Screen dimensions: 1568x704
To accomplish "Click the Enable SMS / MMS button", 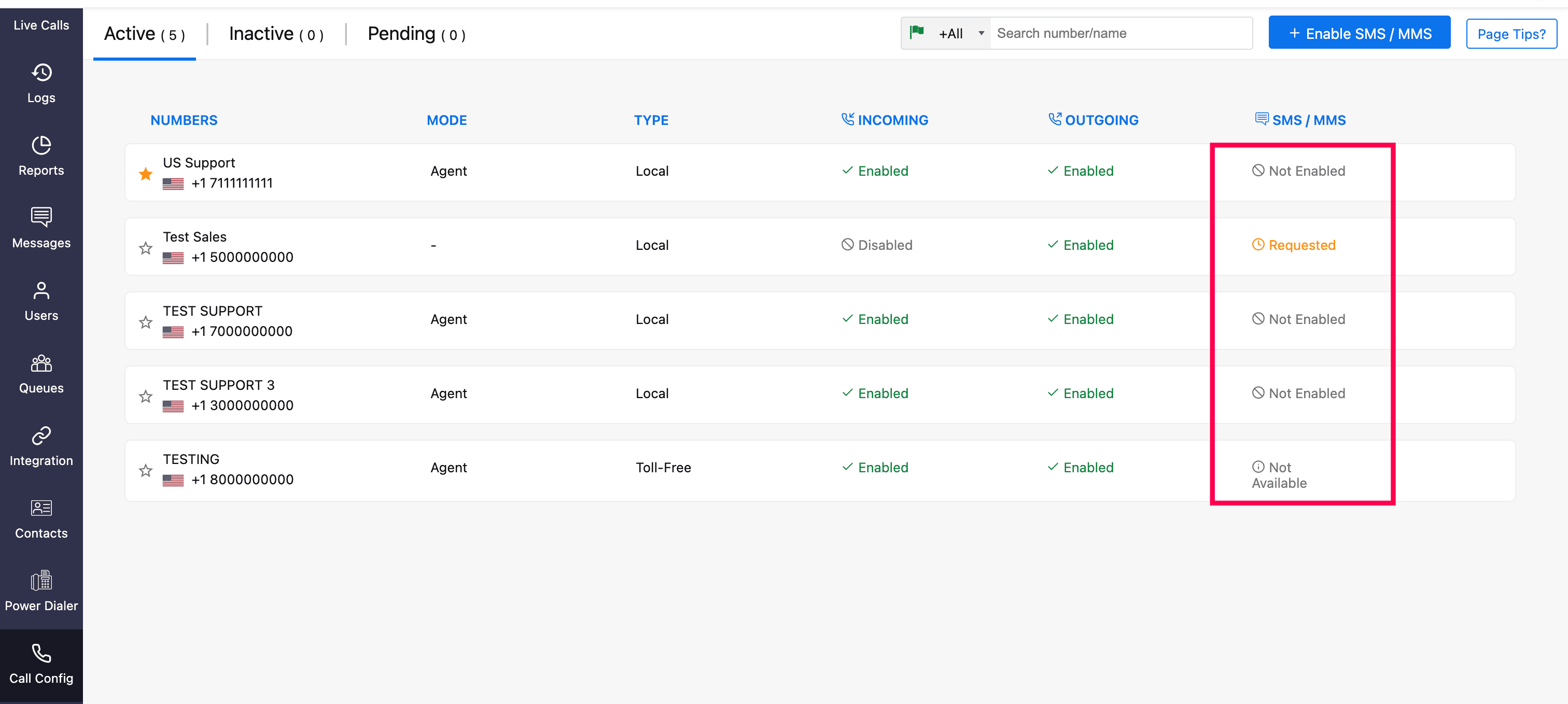I will tap(1359, 33).
